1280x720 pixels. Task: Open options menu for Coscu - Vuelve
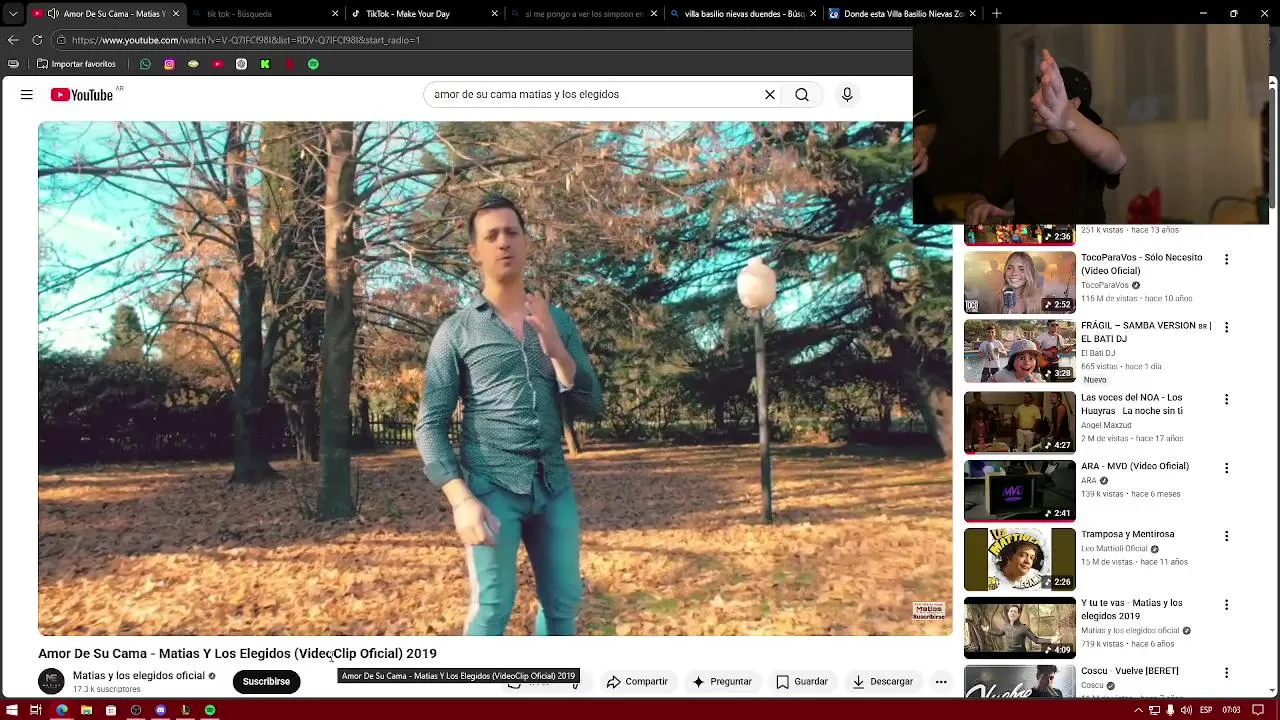pos(1226,673)
